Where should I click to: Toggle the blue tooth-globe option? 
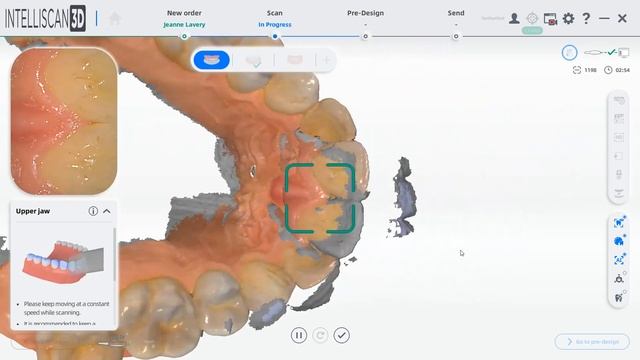tap(619, 241)
